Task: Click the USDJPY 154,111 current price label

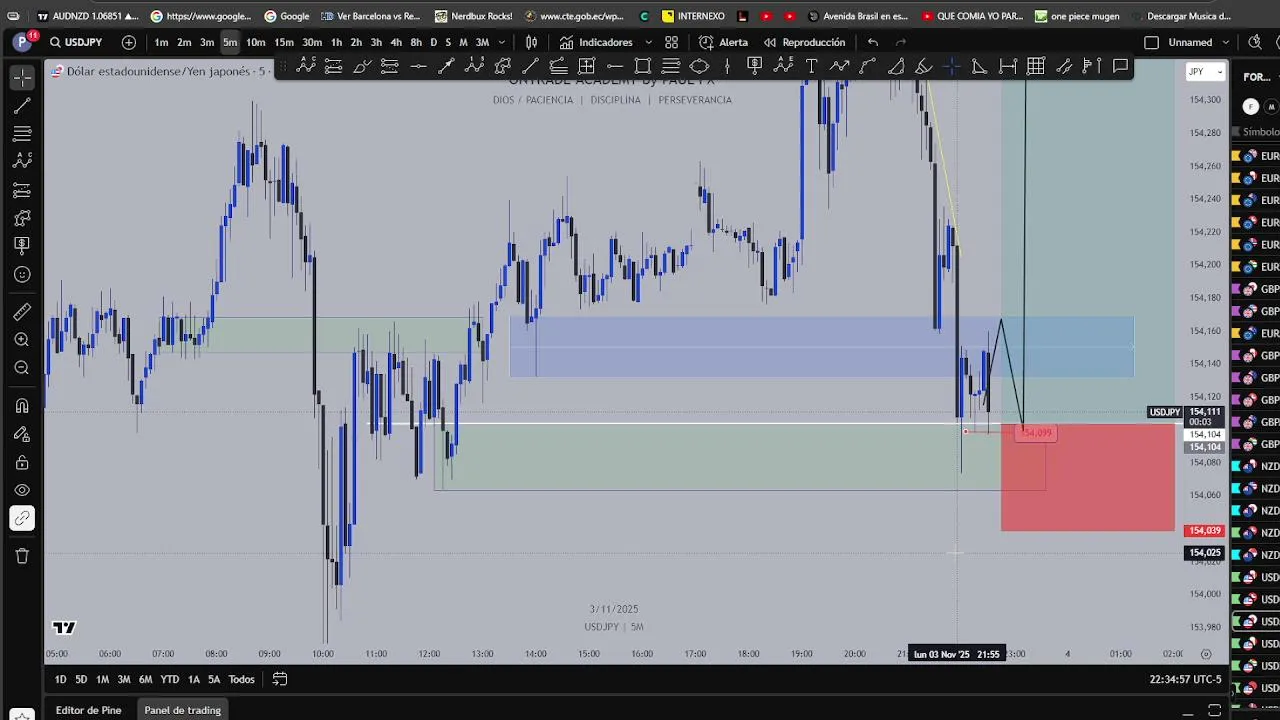Action: (x=1186, y=412)
